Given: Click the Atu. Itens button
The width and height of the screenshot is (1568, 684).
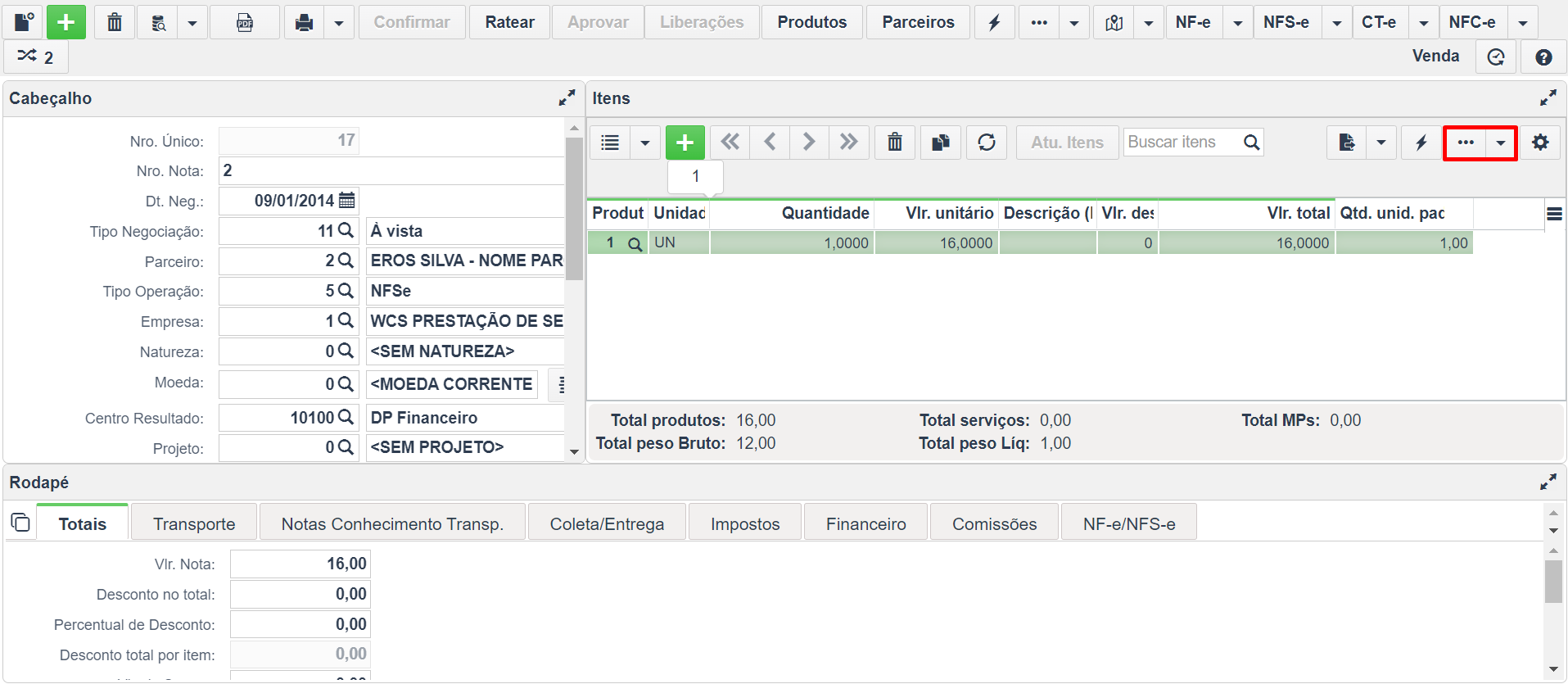Looking at the screenshot, I should pyautogui.click(x=1067, y=143).
